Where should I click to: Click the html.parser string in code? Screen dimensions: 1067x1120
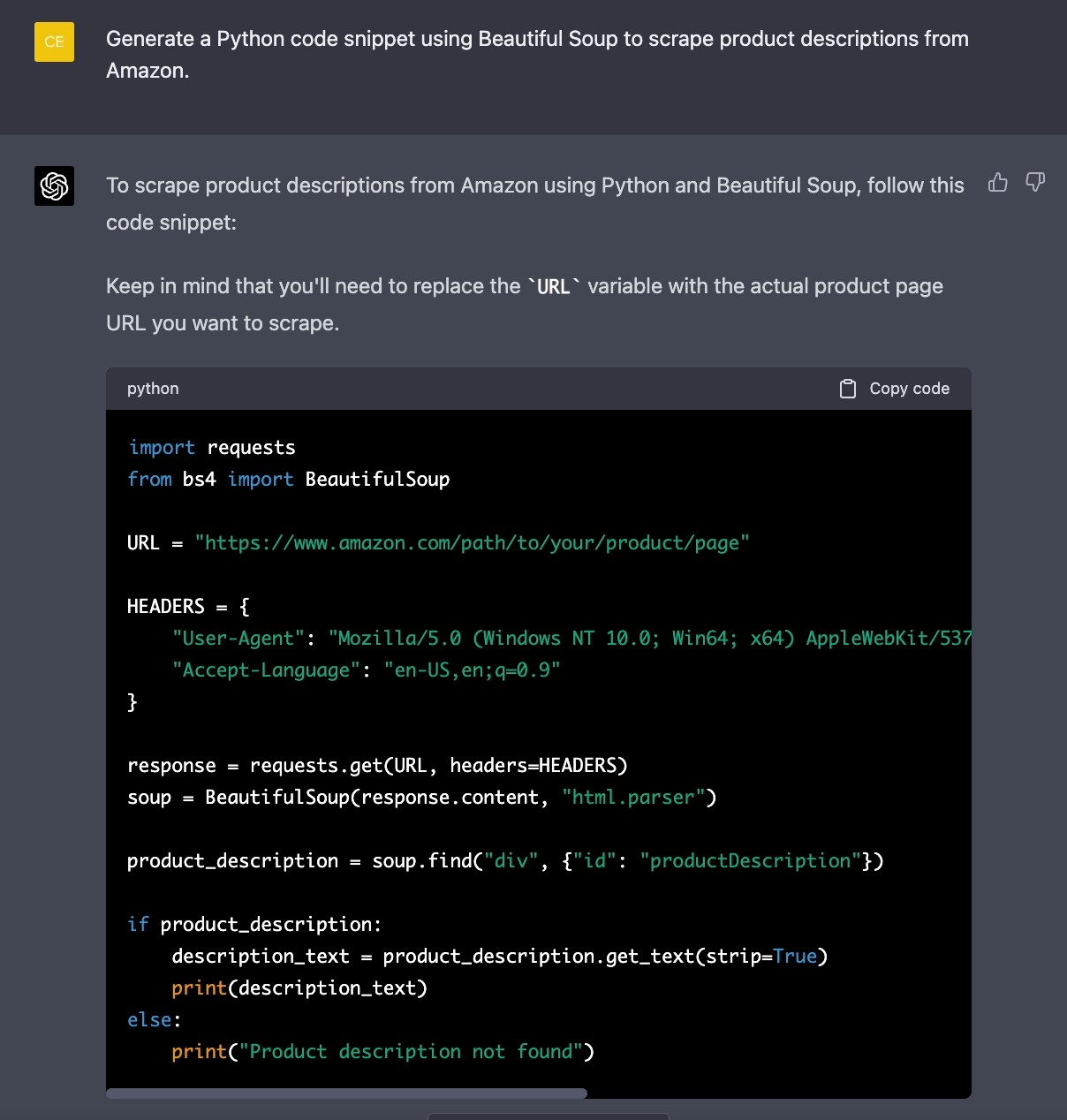pyautogui.click(x=633, y=798)
